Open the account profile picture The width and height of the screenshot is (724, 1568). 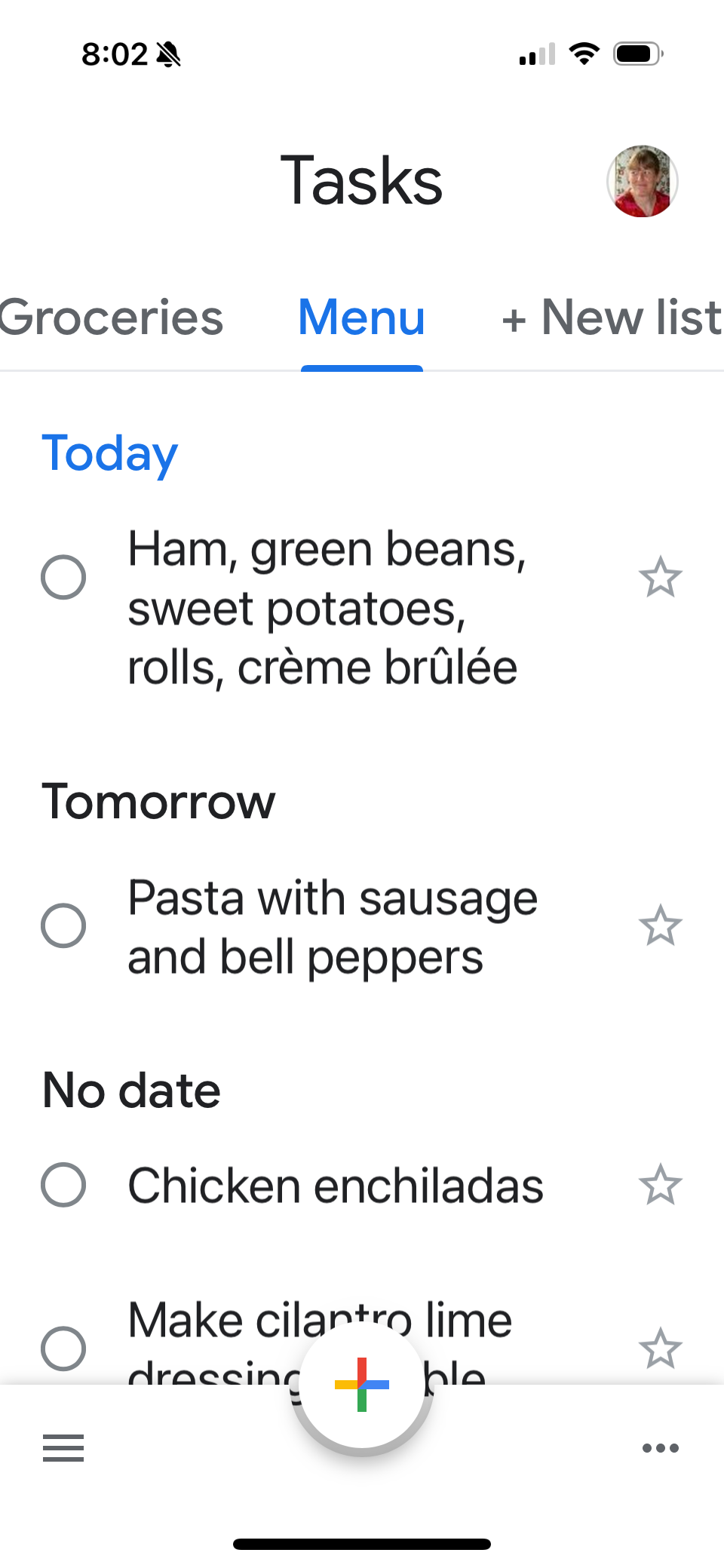tap(643, 182)
